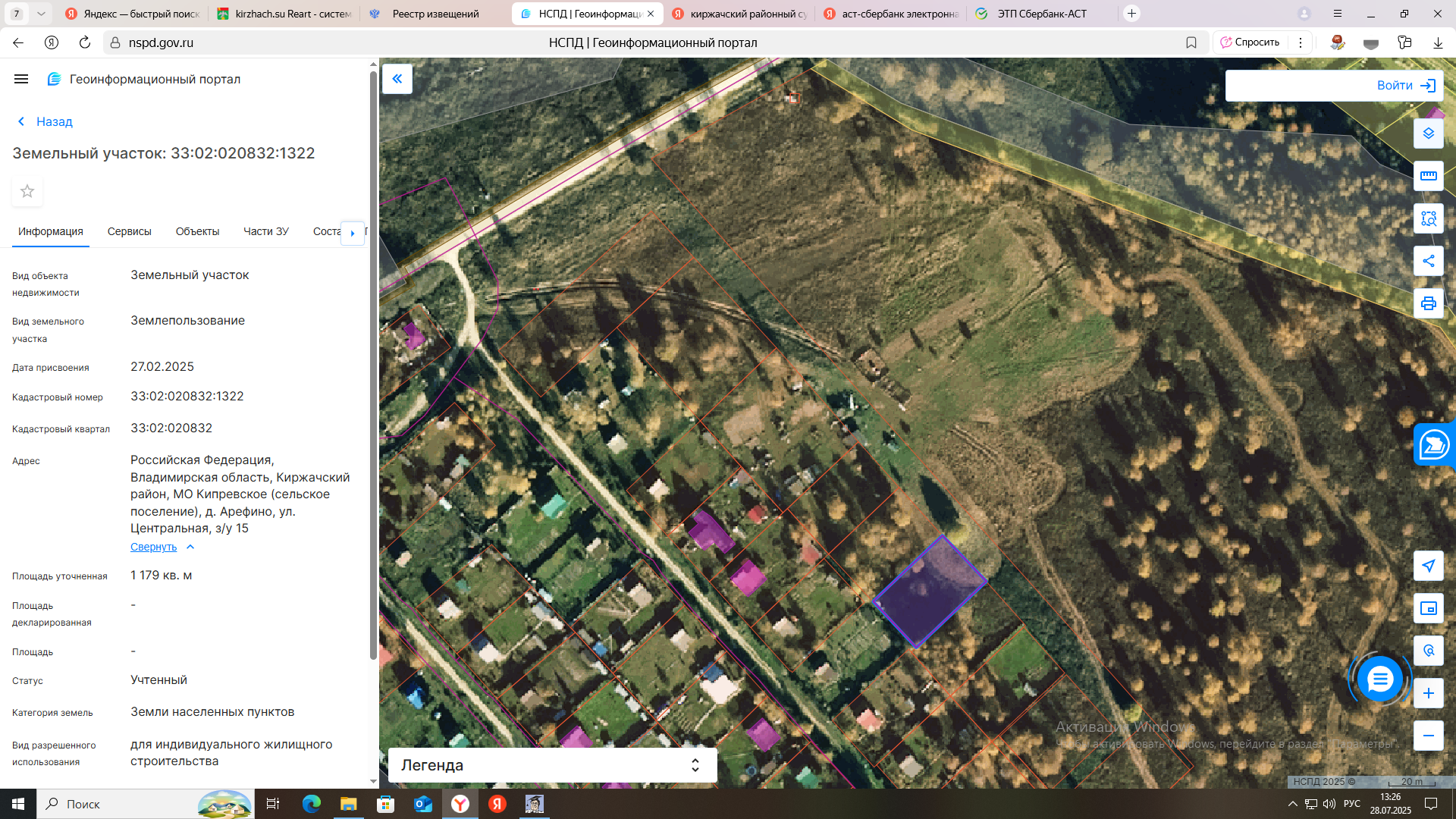Click the share map icon
This screenshot has width=1456, height=819.
click(1428, 261)
